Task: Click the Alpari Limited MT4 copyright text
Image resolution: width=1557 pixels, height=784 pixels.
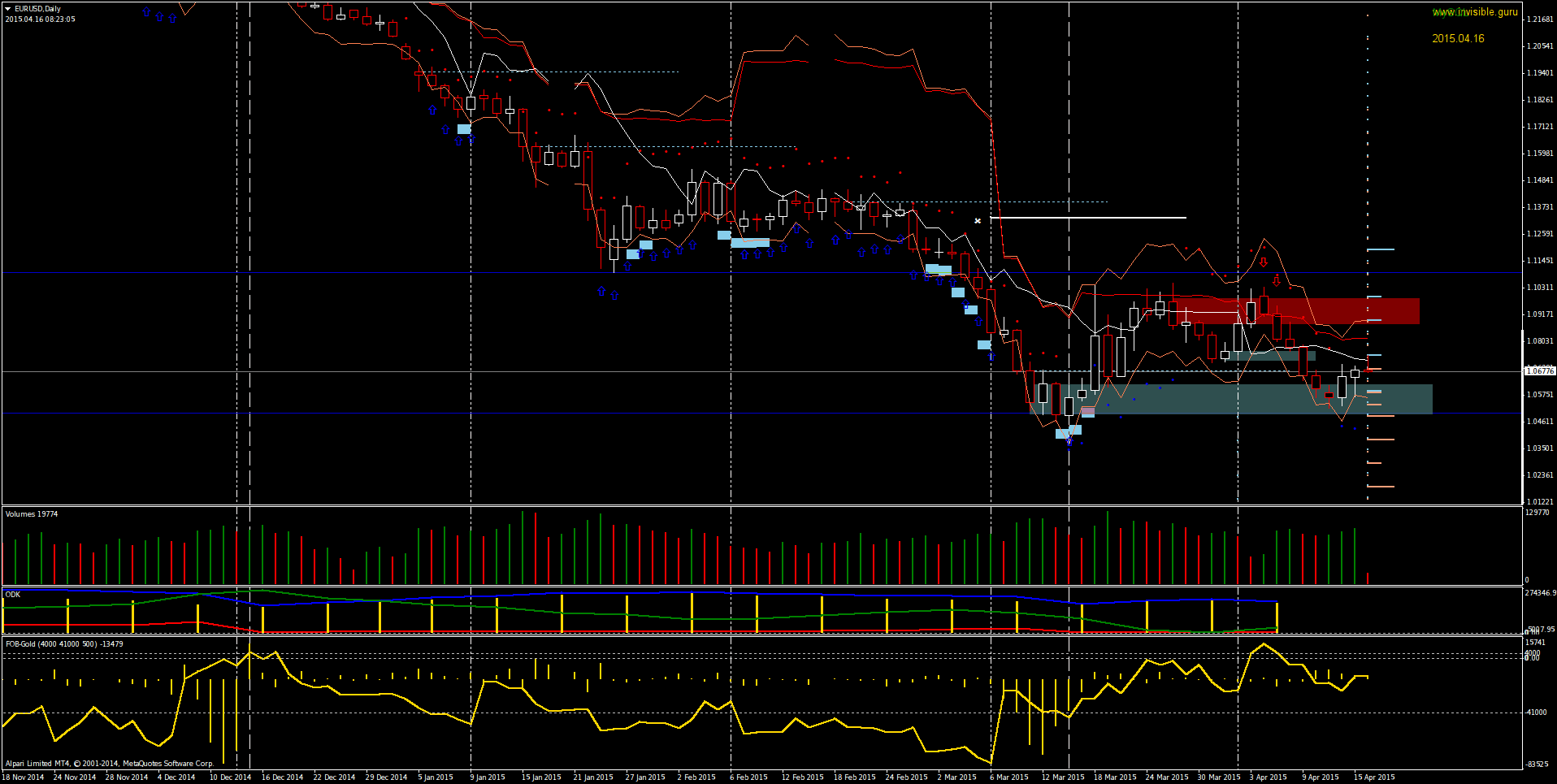Action: pos(110,764)
